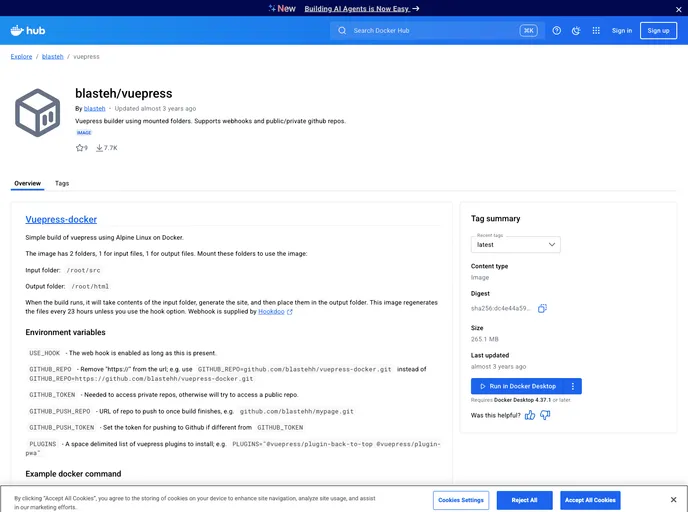The image size is (688, 512).
Task: Click the ⌘K keyboard shortcut badge
Action: (x=528, y=30)
